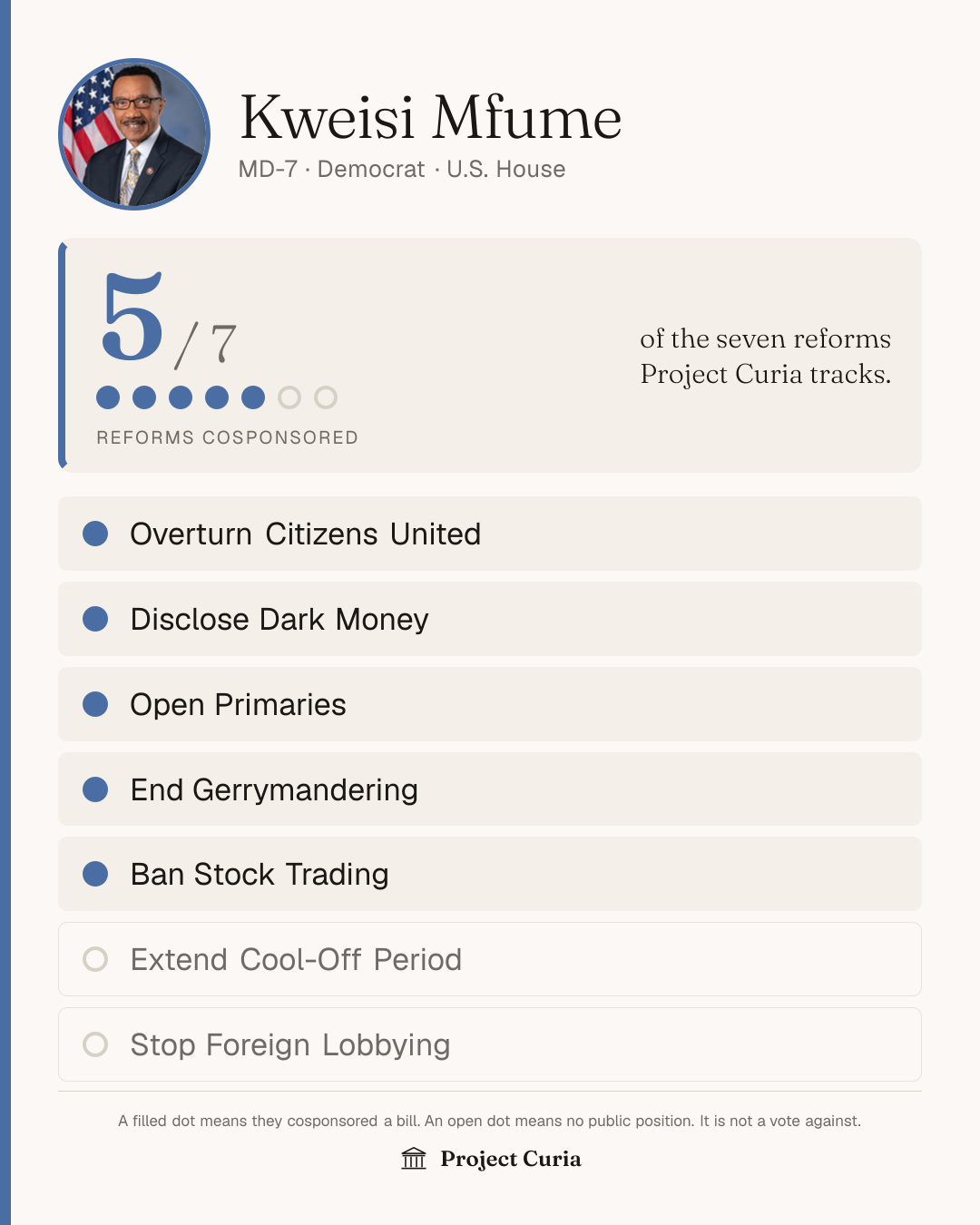Click the filled dot beside End Gerrymandering
980x1225 pixels.
pos(95,789)
